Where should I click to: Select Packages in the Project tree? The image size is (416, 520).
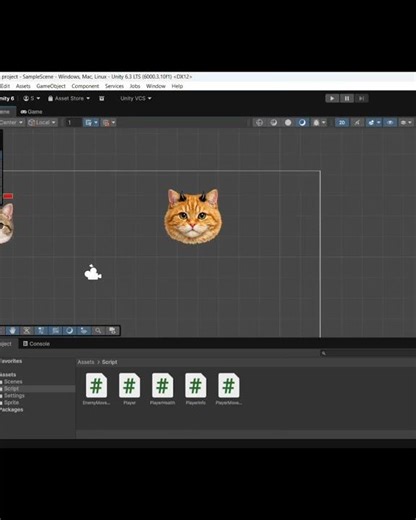pos(11,410)
